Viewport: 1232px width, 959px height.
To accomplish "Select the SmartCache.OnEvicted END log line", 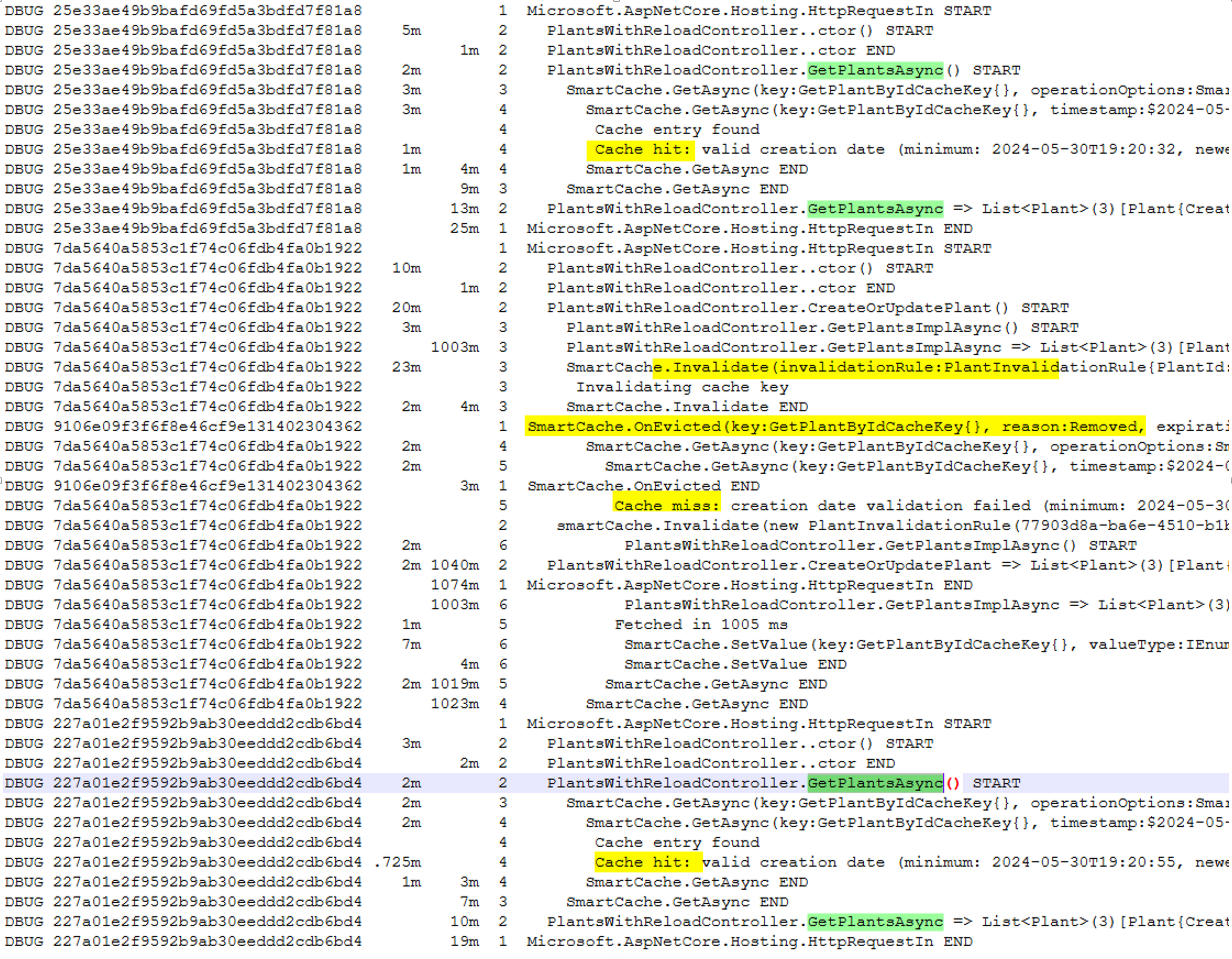I will pos(643,486).
